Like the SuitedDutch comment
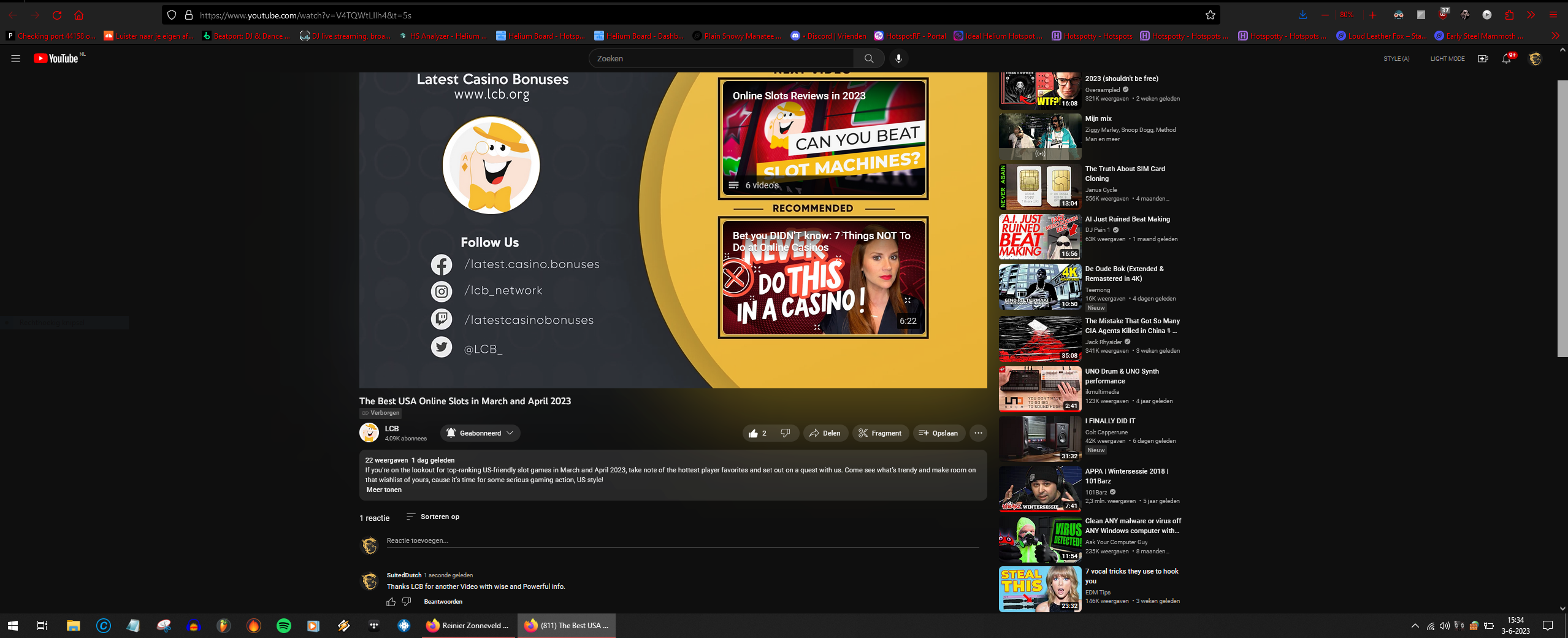This screenshot has height=638, width=1568. tap(391, 602)
